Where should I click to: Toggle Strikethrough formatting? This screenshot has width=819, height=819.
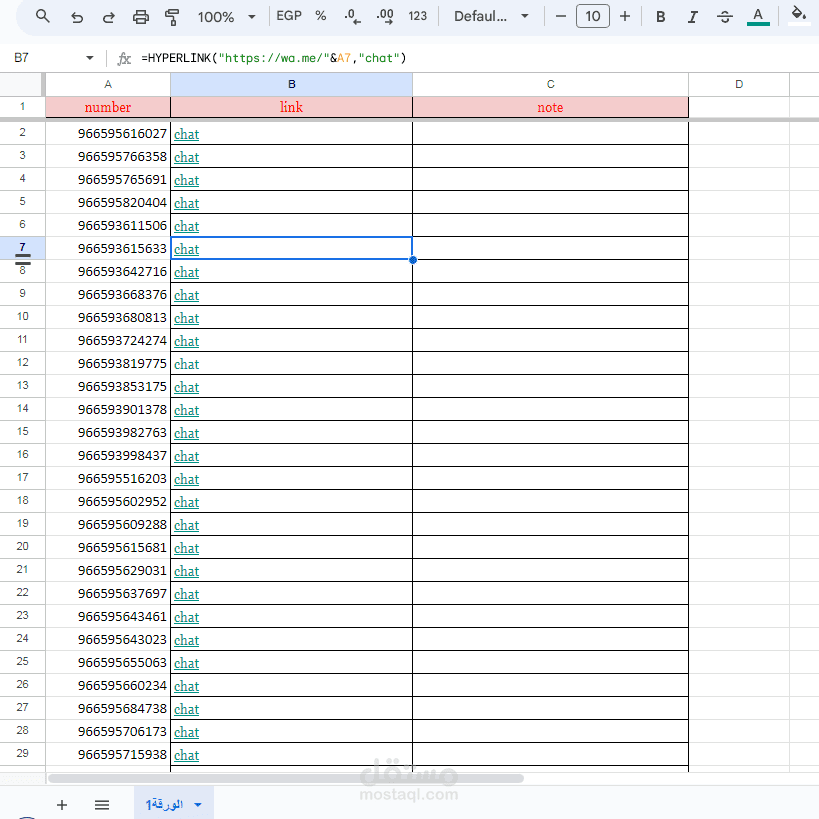[724, 17]
